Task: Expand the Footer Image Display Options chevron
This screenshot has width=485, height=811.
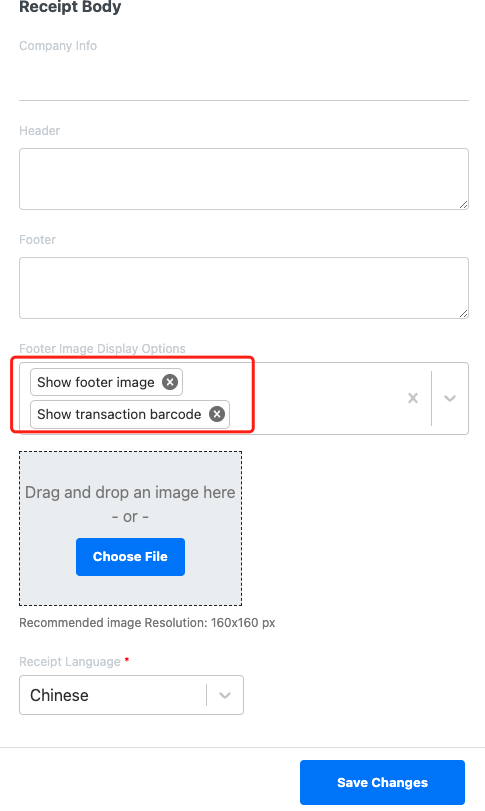Action: click(x=450, y=398)
